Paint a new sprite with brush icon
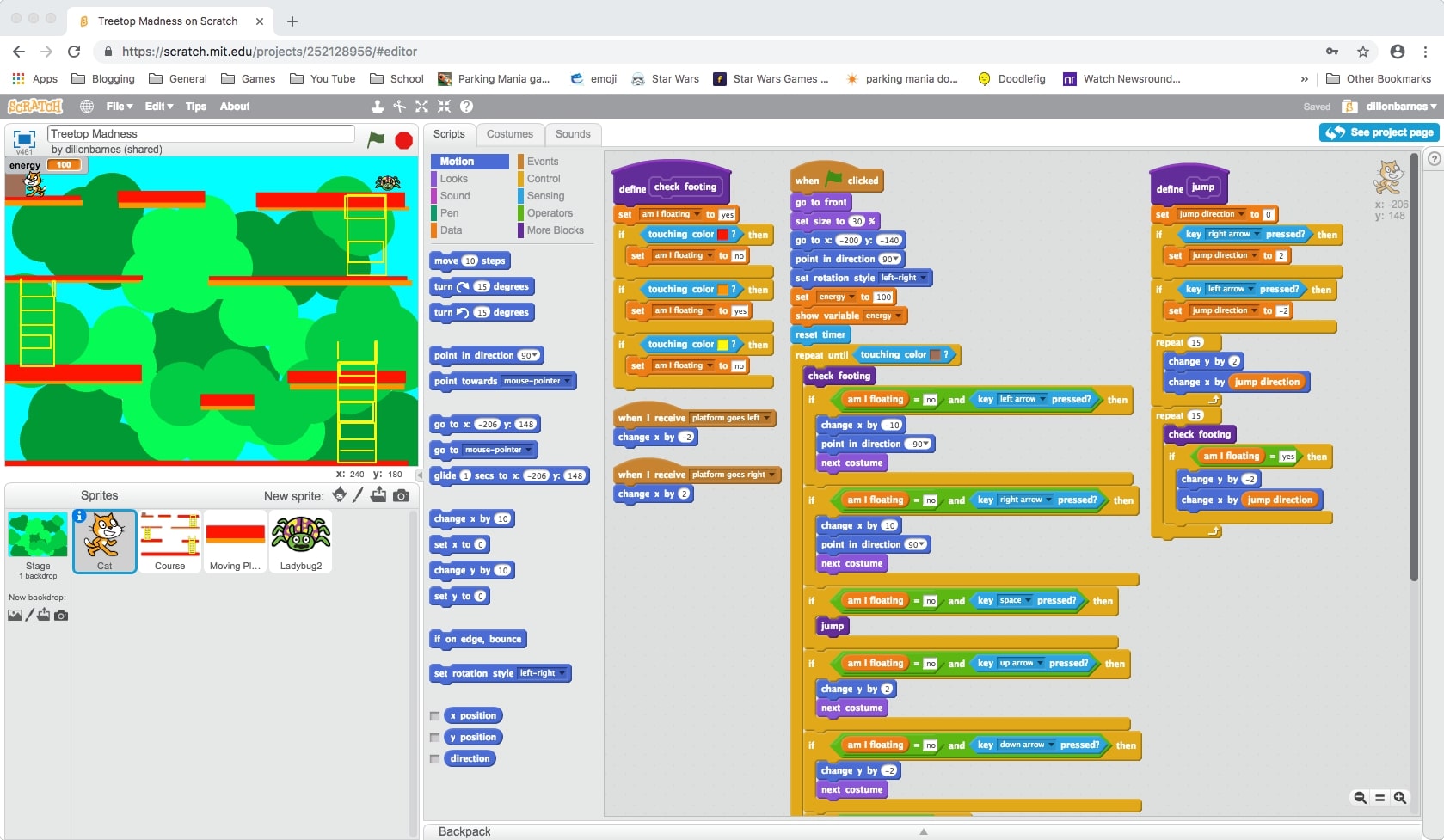Screen dimensions: 1444x840 (359, 495)
